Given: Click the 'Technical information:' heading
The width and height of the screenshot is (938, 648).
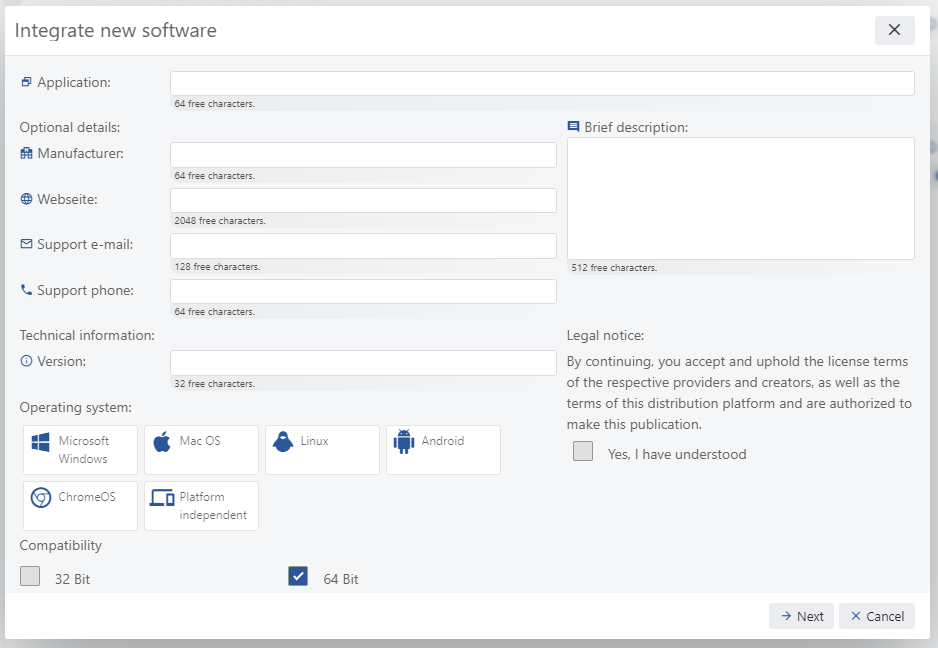Looking at the screenshot, I should [87, 335].
